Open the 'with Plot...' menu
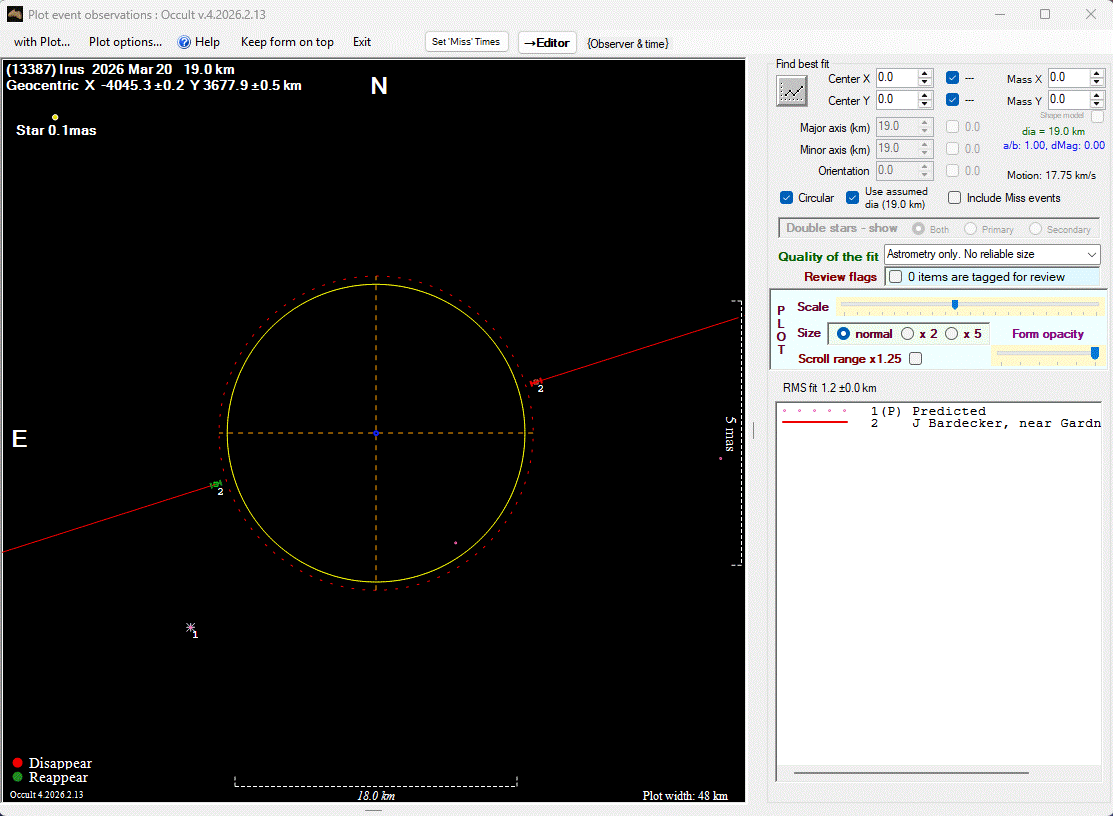 coord(41,42)
